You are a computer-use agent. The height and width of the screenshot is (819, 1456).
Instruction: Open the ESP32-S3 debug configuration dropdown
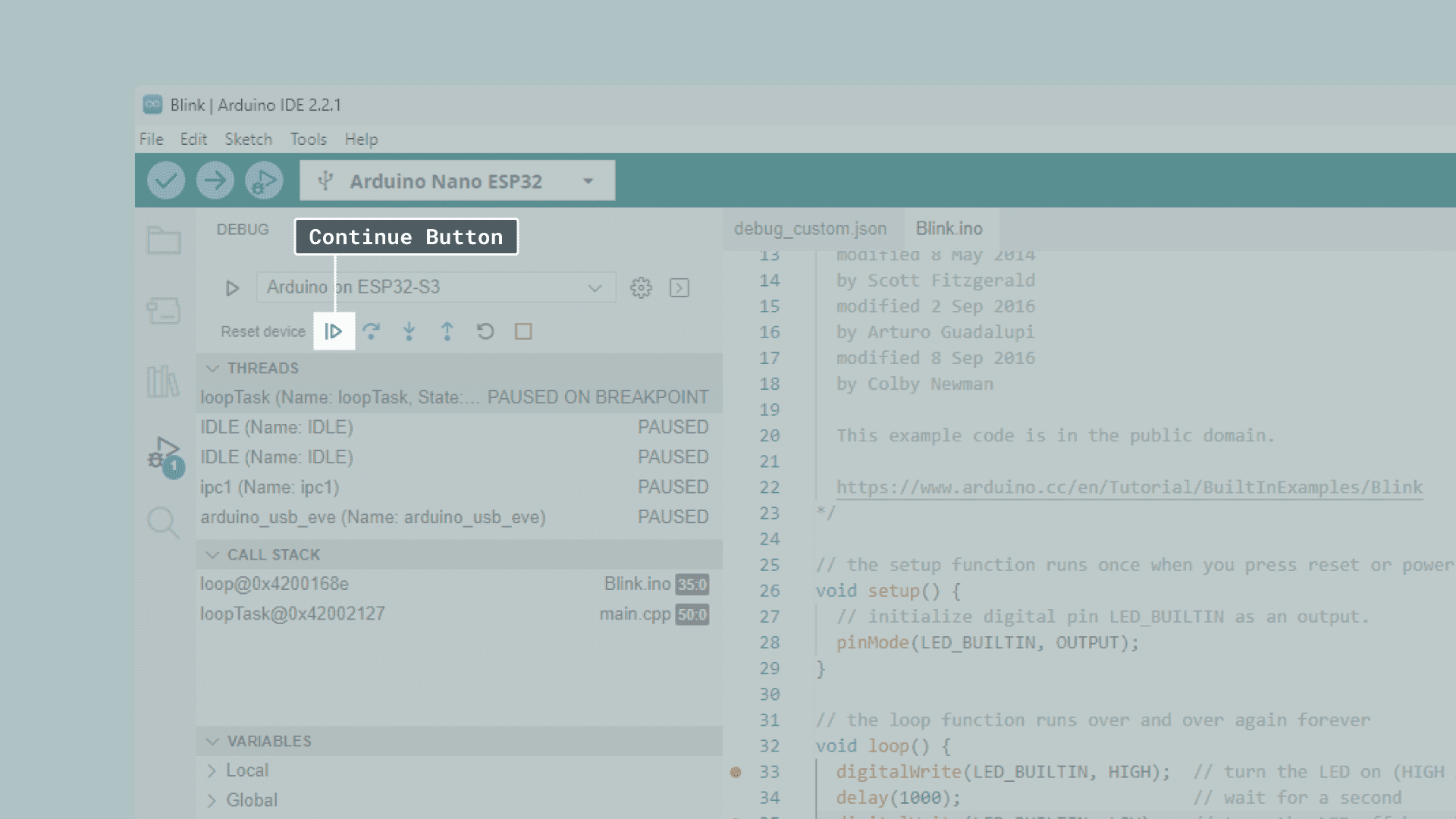tap(435, 287)
